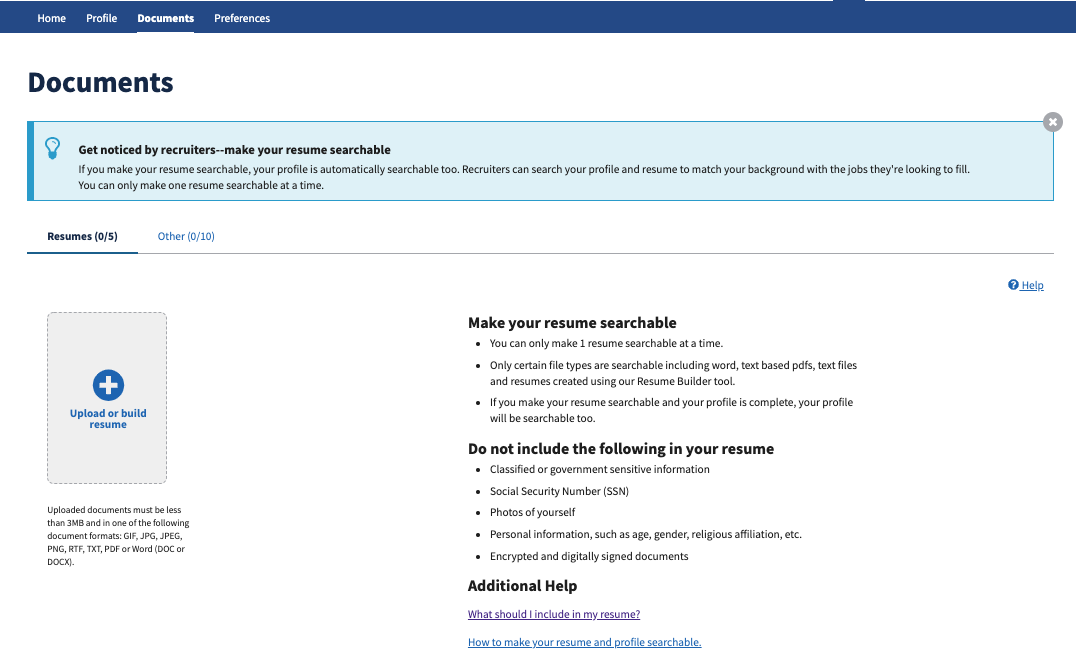
Task: Click the lightbulb tip icon
Action: [52, 148]
